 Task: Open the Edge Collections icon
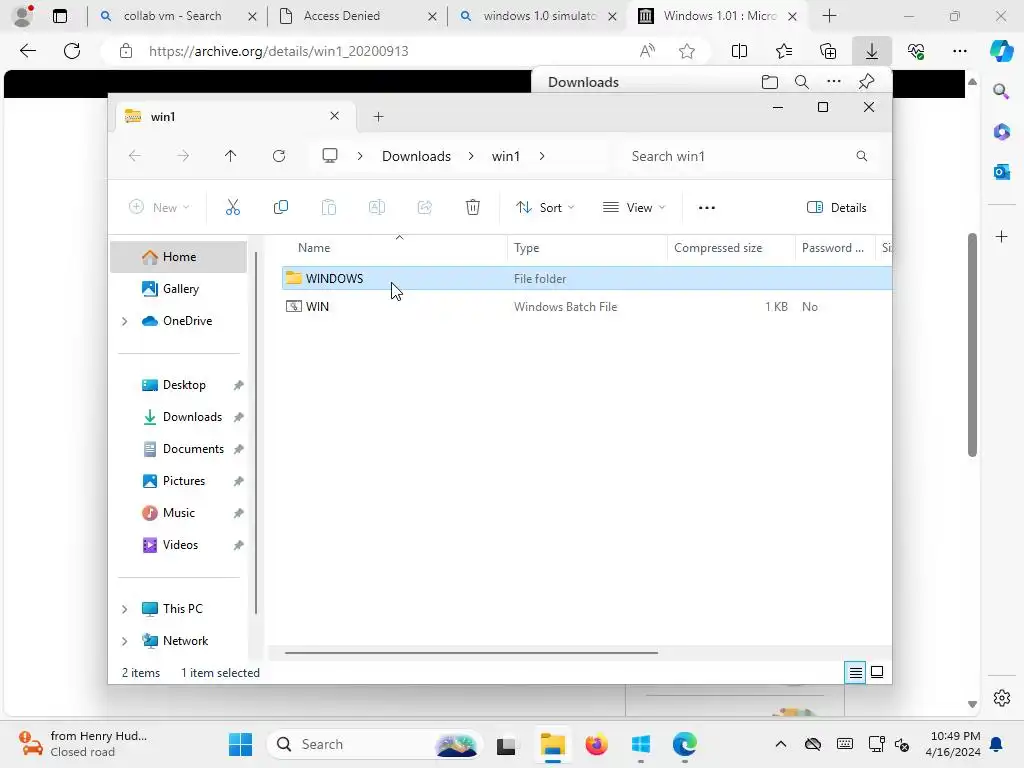coord(828,51)
